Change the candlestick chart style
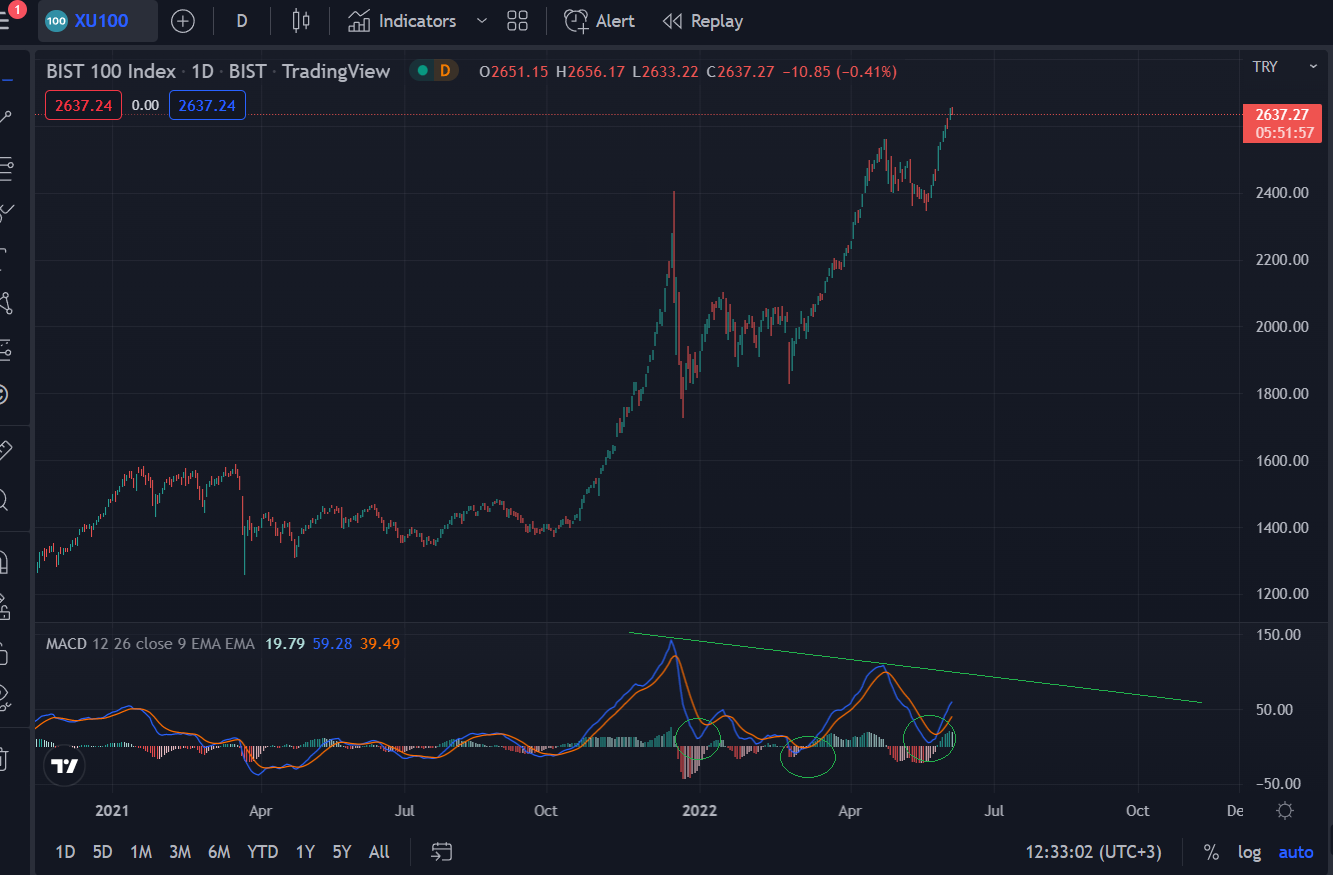Image resolution: width=1333 pixels, height=875 pixels. (300, 21)
